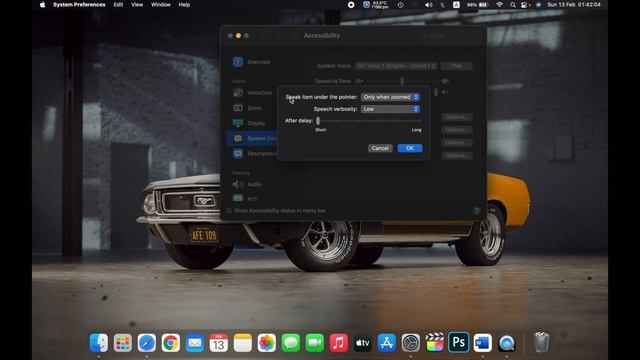Click the System Preferences Dock icon
Image resolution: width=640 pixels, height=360 pixels.
pos(411,343)
